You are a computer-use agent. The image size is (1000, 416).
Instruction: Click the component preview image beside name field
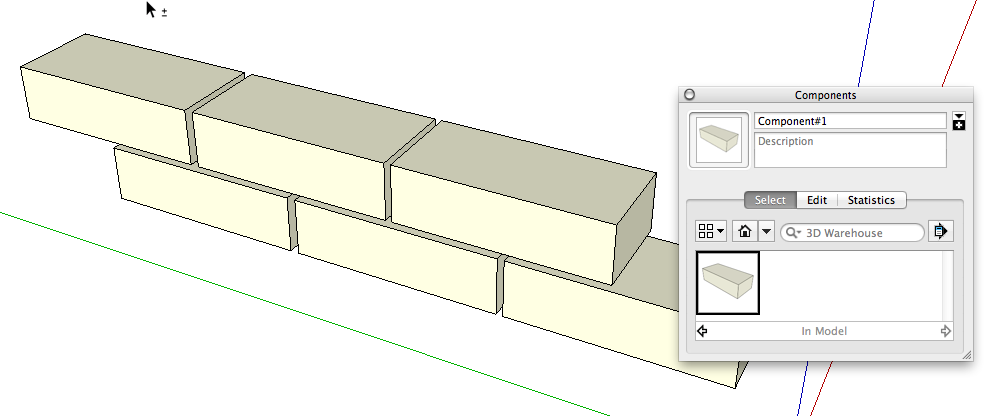[x=718, y=141]
